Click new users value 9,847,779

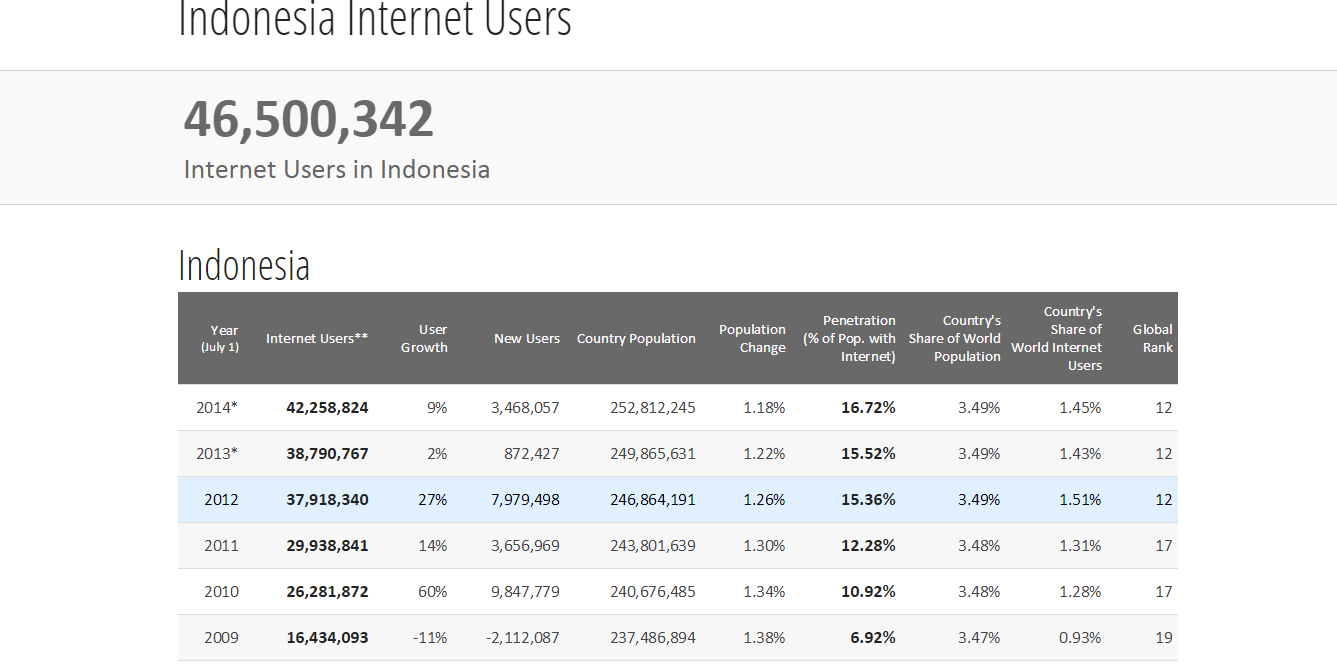click(x=525, y=591)
